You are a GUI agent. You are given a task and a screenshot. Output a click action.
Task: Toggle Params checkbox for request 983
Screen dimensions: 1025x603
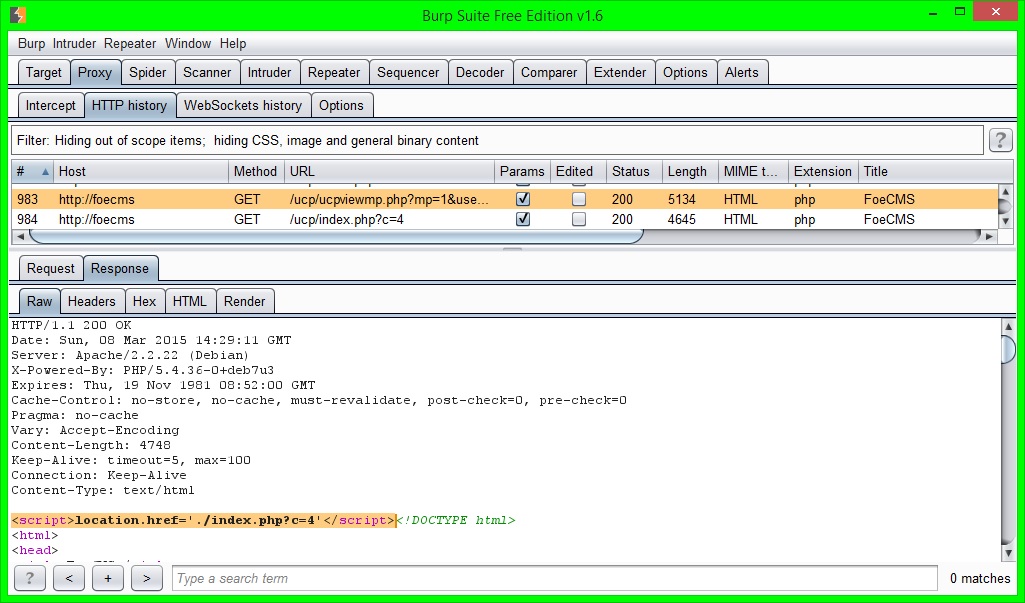[523, 199]
